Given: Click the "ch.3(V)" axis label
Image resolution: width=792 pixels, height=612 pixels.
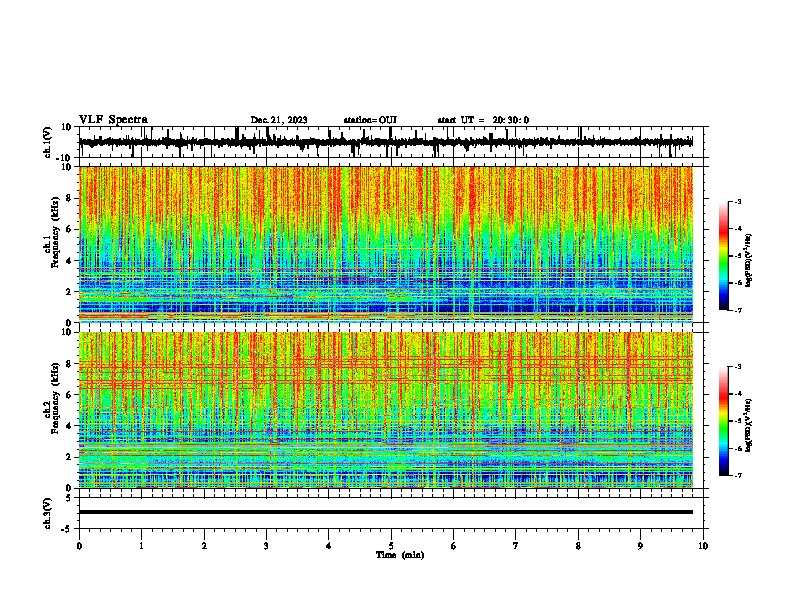Looking at the screenshot, I should [x=48, y=513].
